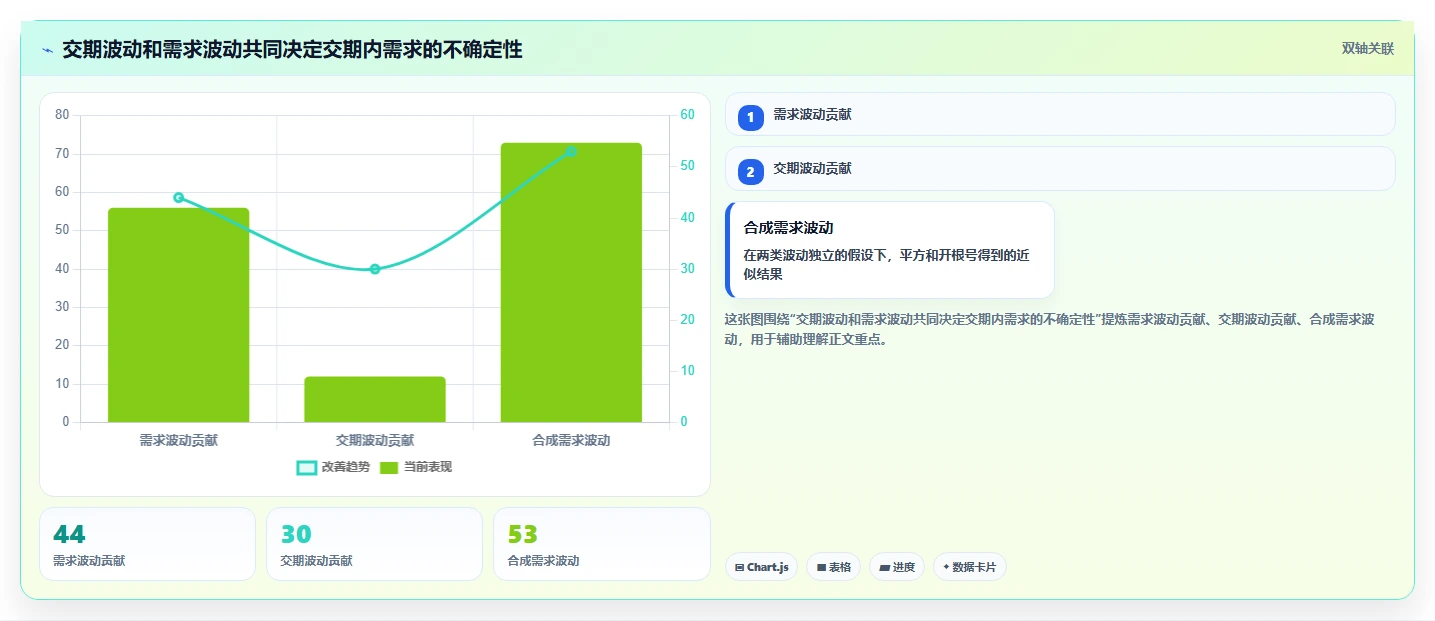Click the blue number 1 badge
This screenshot has width=1435, height=621.
pos(750,117)
